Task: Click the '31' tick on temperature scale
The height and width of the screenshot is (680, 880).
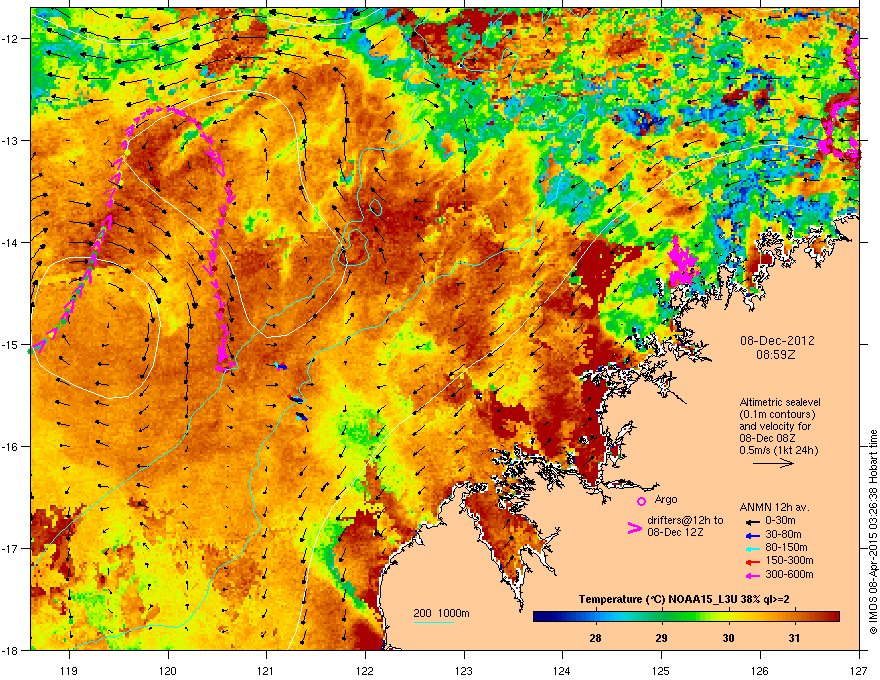Action: pos(794,638)
